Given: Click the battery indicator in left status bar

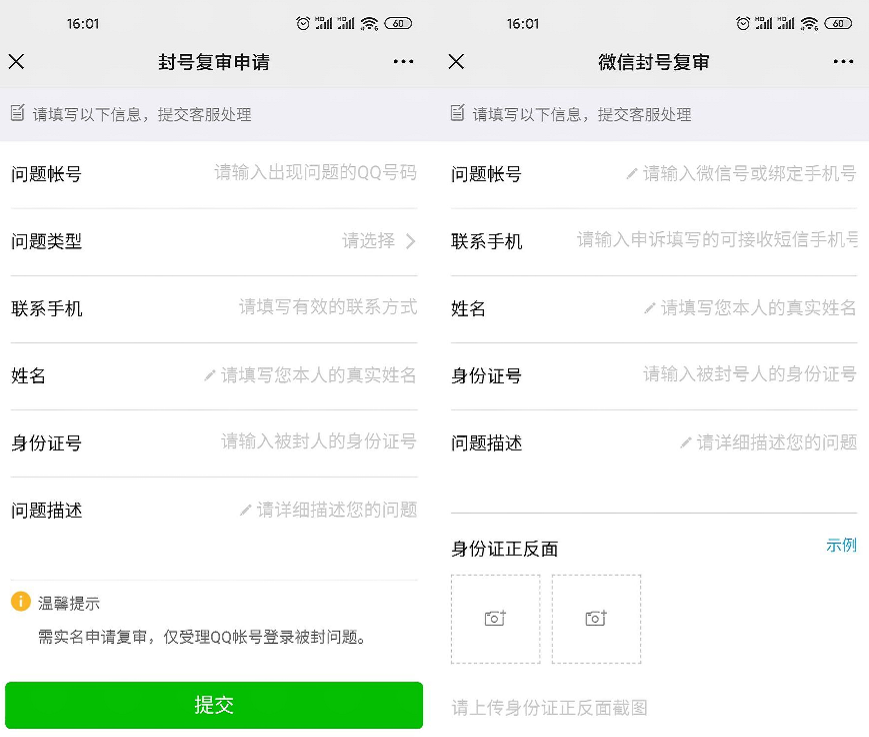Looking at the screenshot, I should click(398, 23).
